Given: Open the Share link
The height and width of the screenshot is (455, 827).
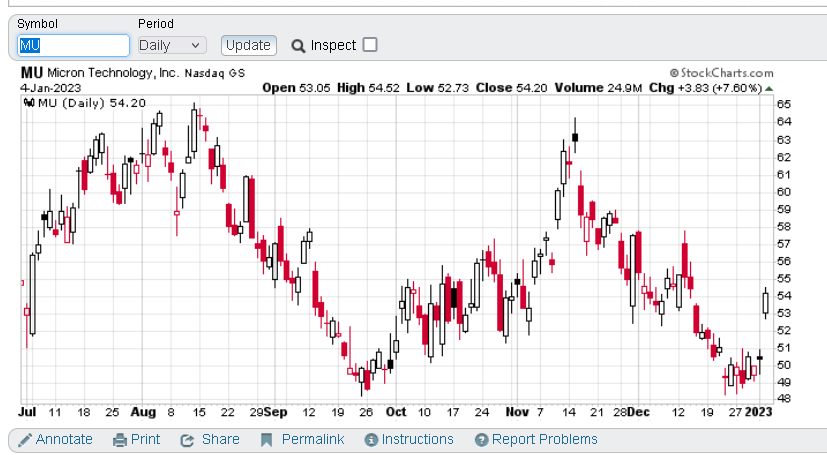Looking at the screenshot, I should pyautogui.click(x=220, y=439).
